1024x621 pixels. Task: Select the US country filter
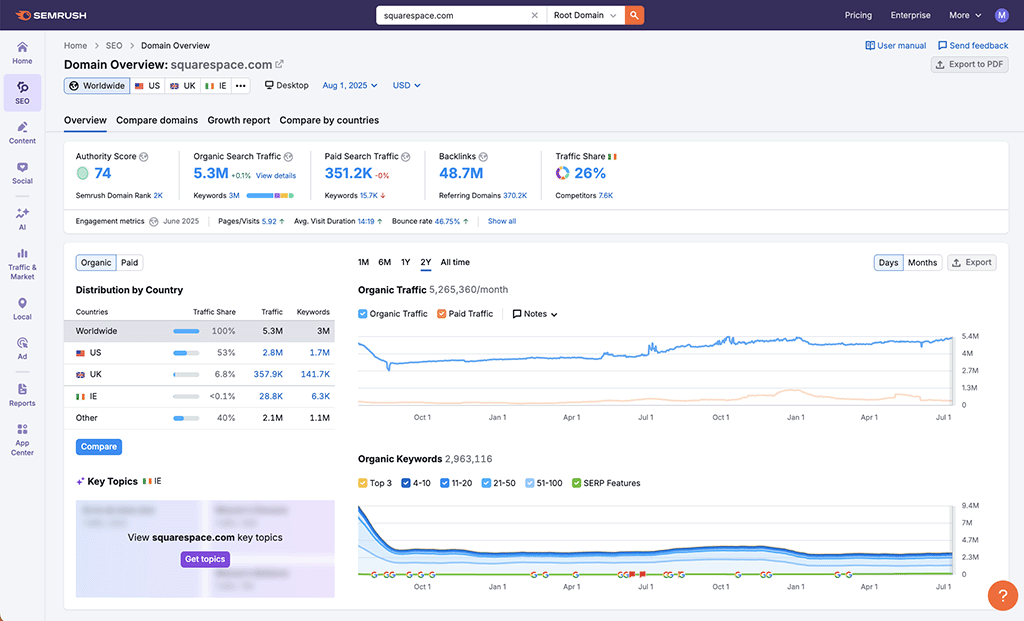[x=148, y=86]
